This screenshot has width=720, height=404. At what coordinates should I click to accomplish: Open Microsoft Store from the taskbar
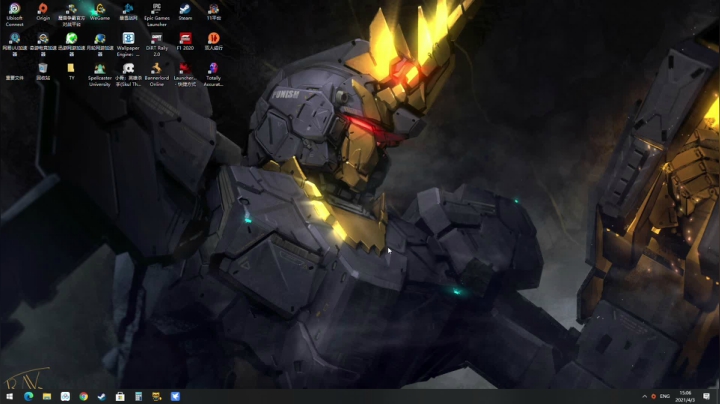120,397
